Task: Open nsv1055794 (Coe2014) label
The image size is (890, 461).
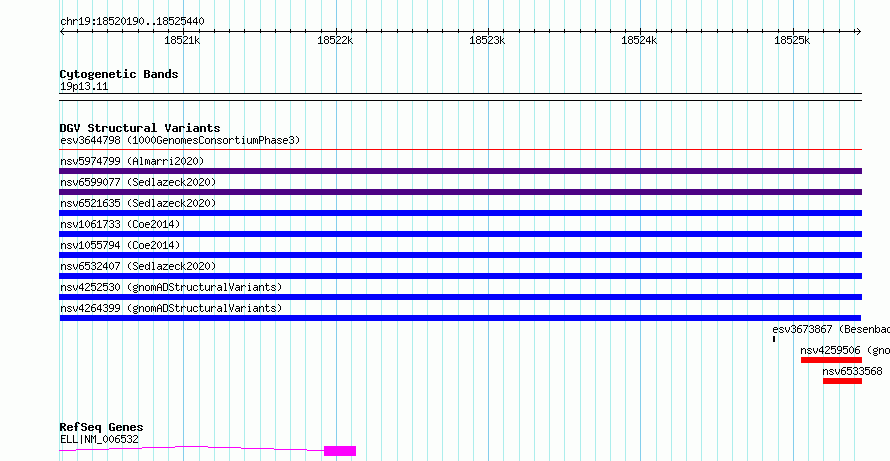Action: point(120,245)
